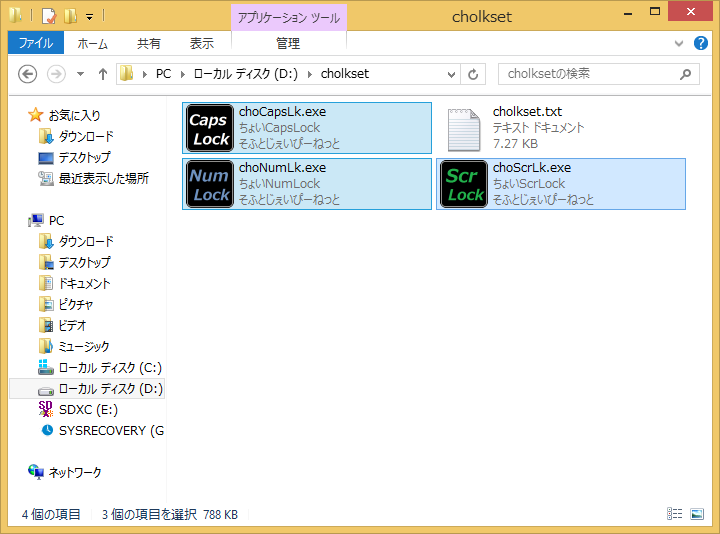720x534 pixels.
Task: Click 4 個の項目 in status bar
Action: click(51, 514)
